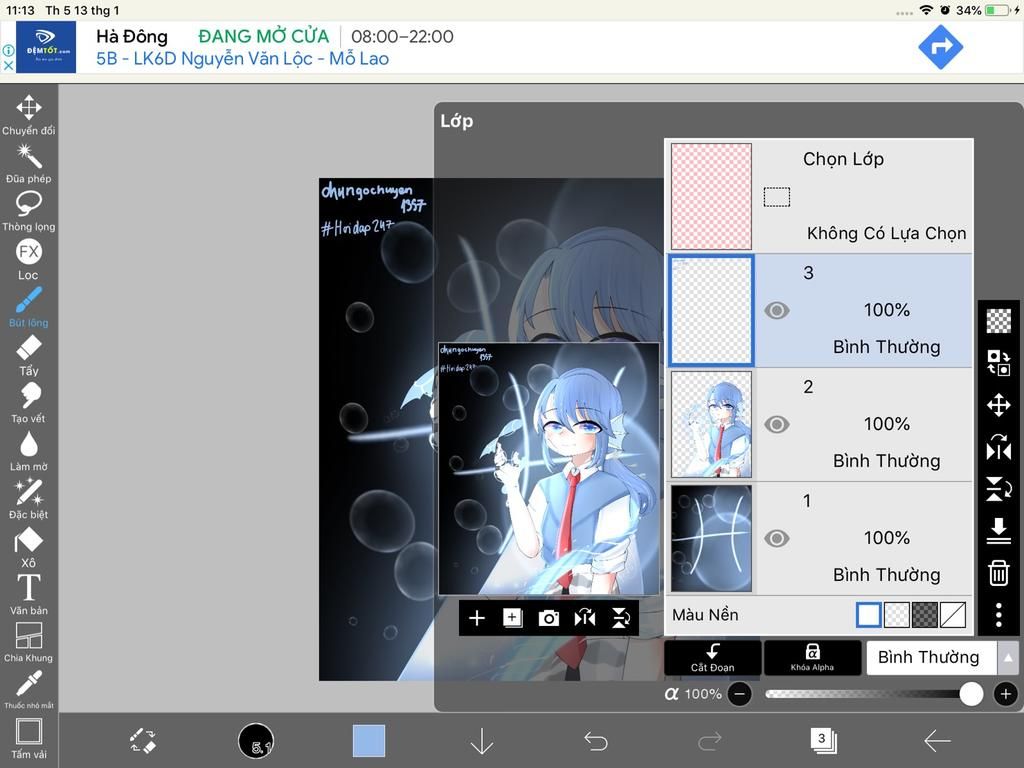Select the Đặc biệt special tool

point(29,499)
